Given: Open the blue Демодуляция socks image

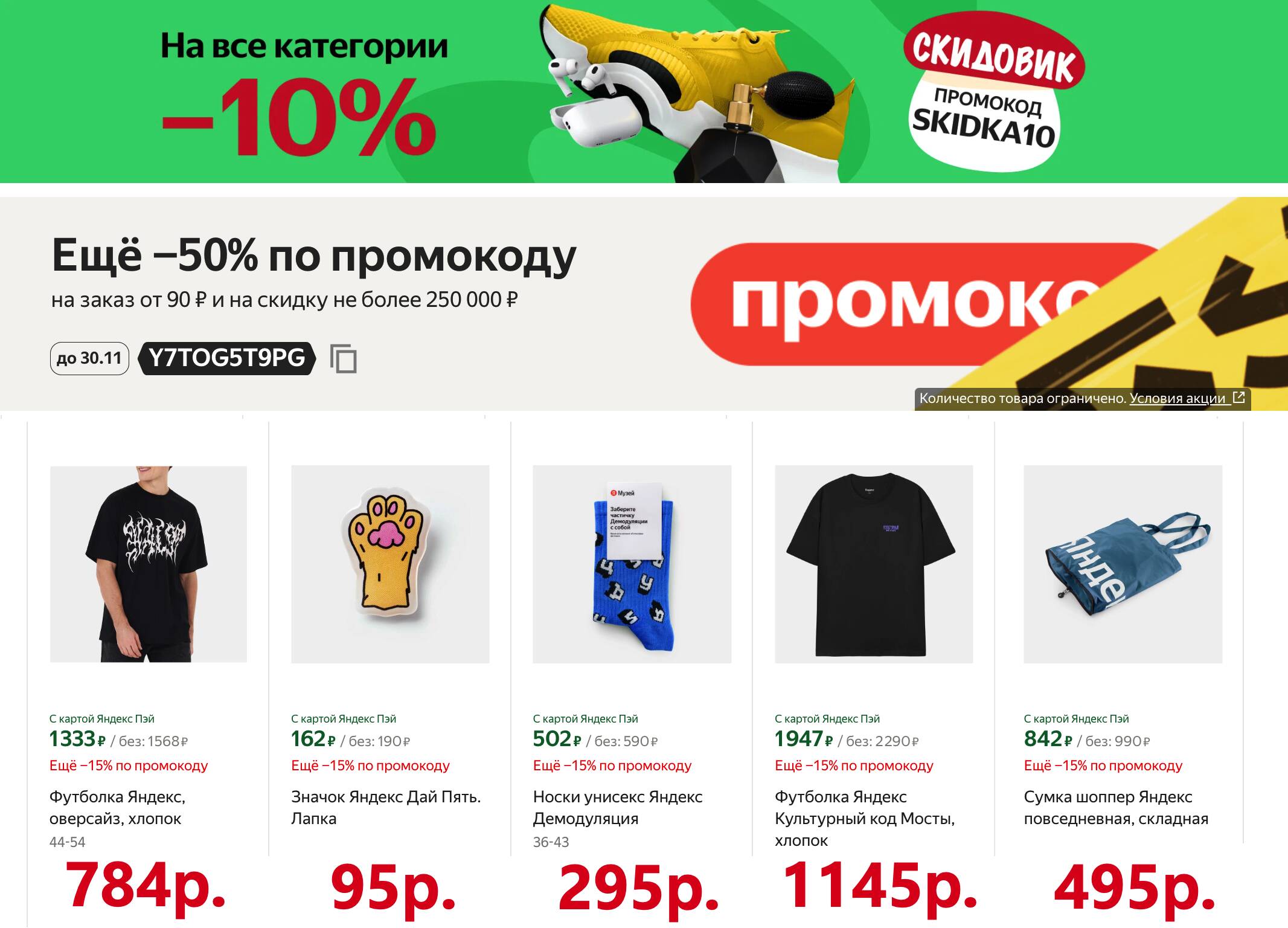Looking at the screenshot, I should (x=632, y=564).
